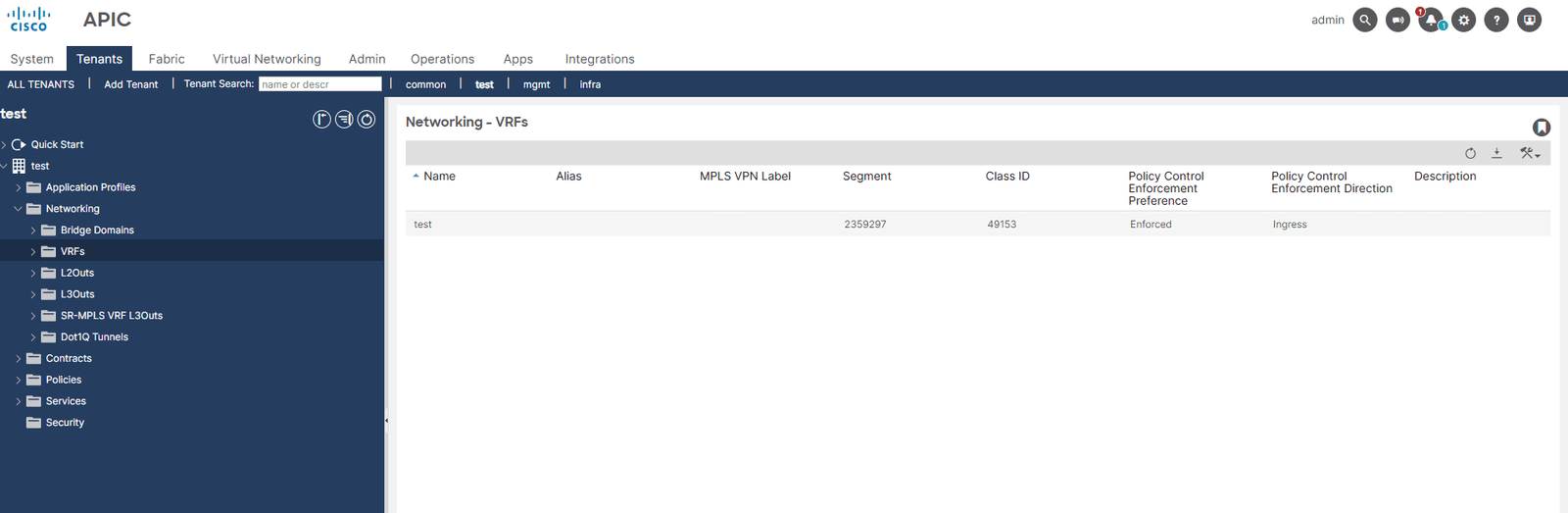Refresh the VRFs table
This screenshot has width=1568, height=513.
(1470, 153)
